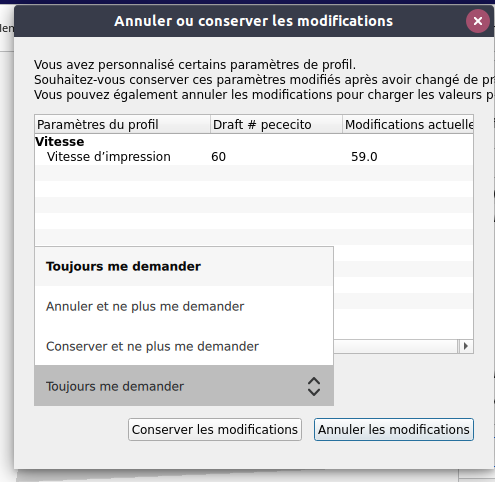The image size is (495, 482).
Task: Click the current value 59.0 cell
Action: pos(364,157)
